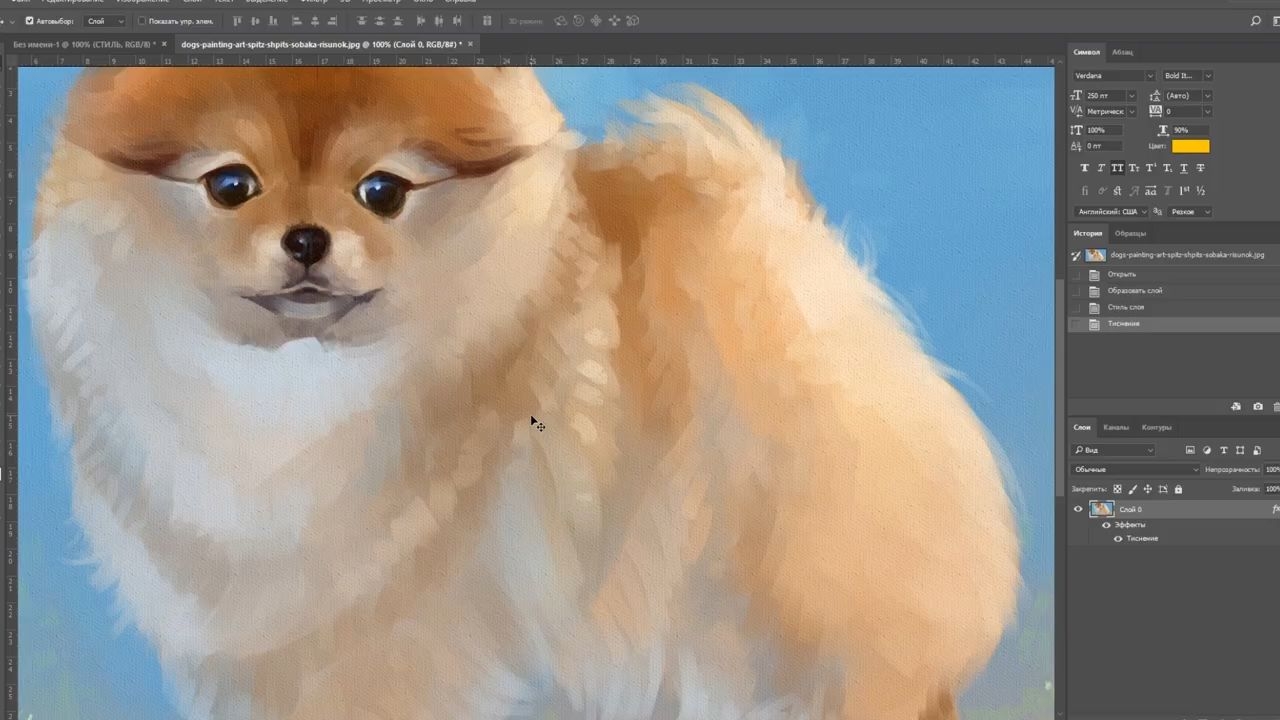Click the baseline shift 0 пт field
The height and width of the screenshot is (720, 1280).
(1104, 146)
